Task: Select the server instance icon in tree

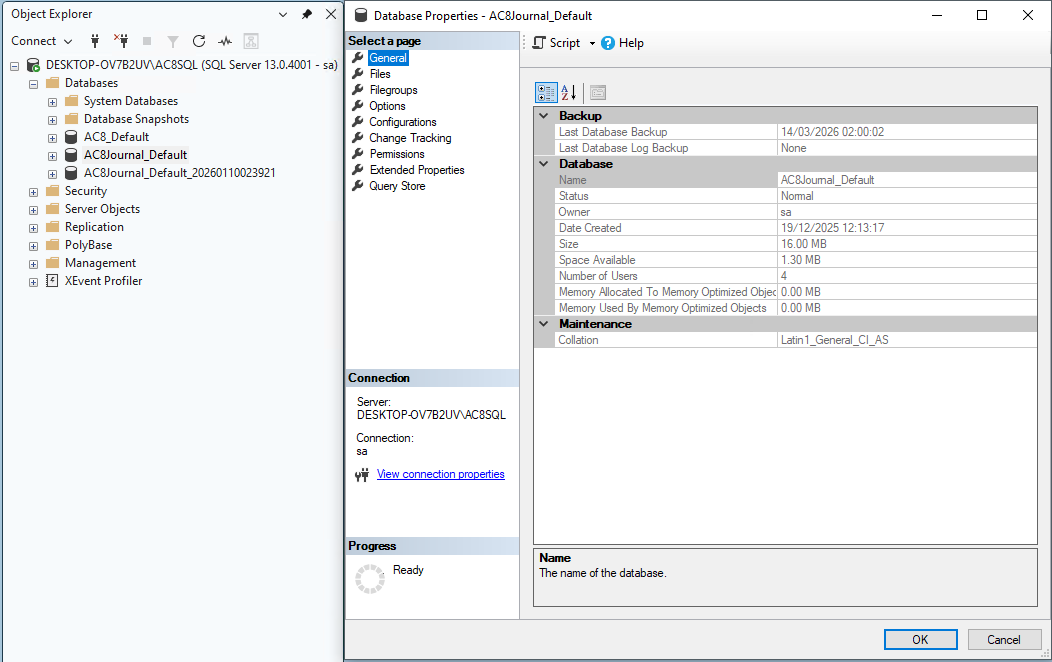Action: click(x=33, y=65)
